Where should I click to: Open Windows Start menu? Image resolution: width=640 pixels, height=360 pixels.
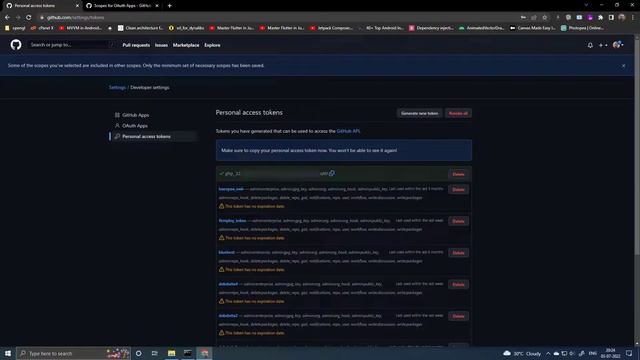tap(8, 353)
